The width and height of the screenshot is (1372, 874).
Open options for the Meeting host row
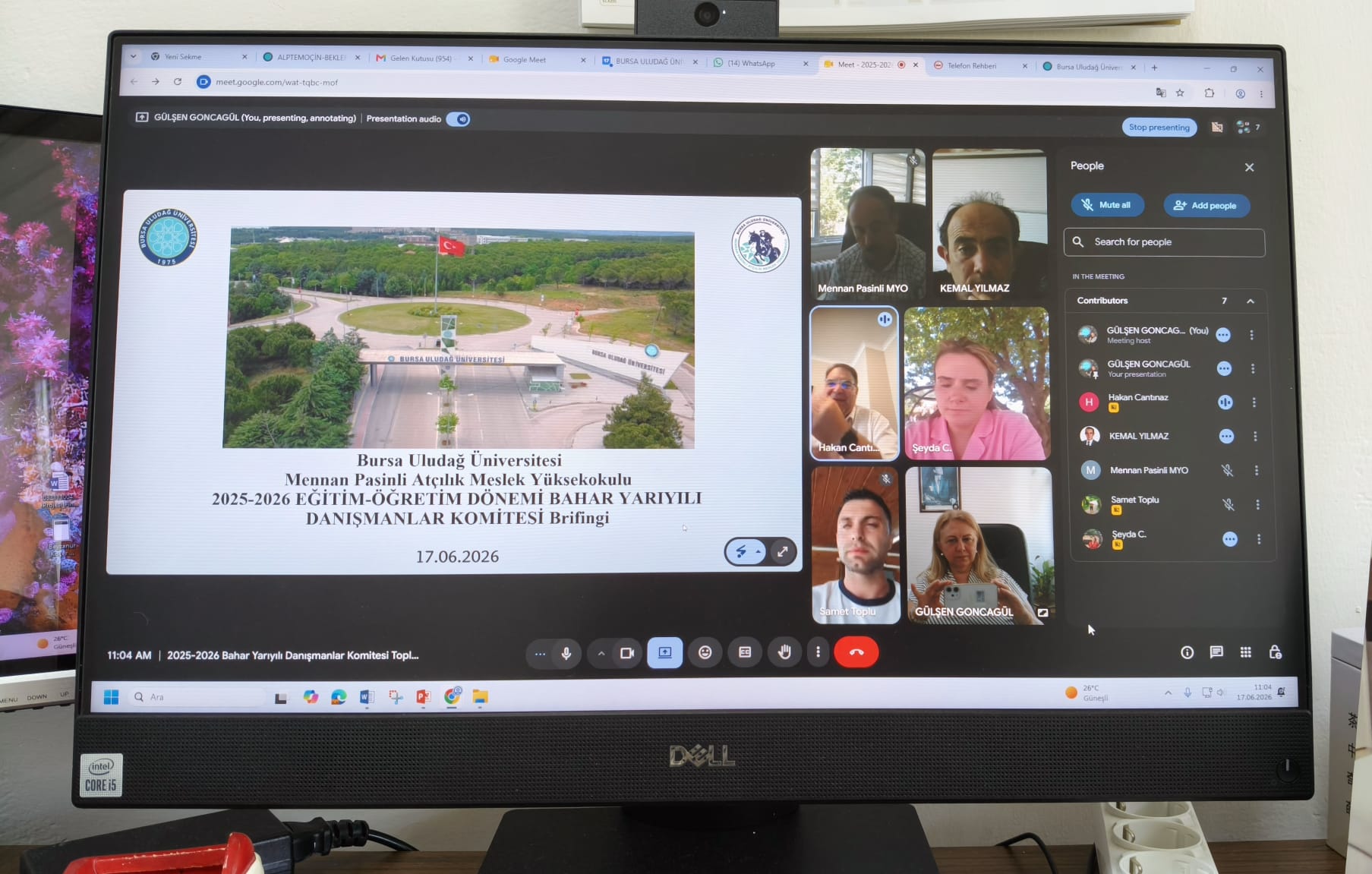[1251, 335]
